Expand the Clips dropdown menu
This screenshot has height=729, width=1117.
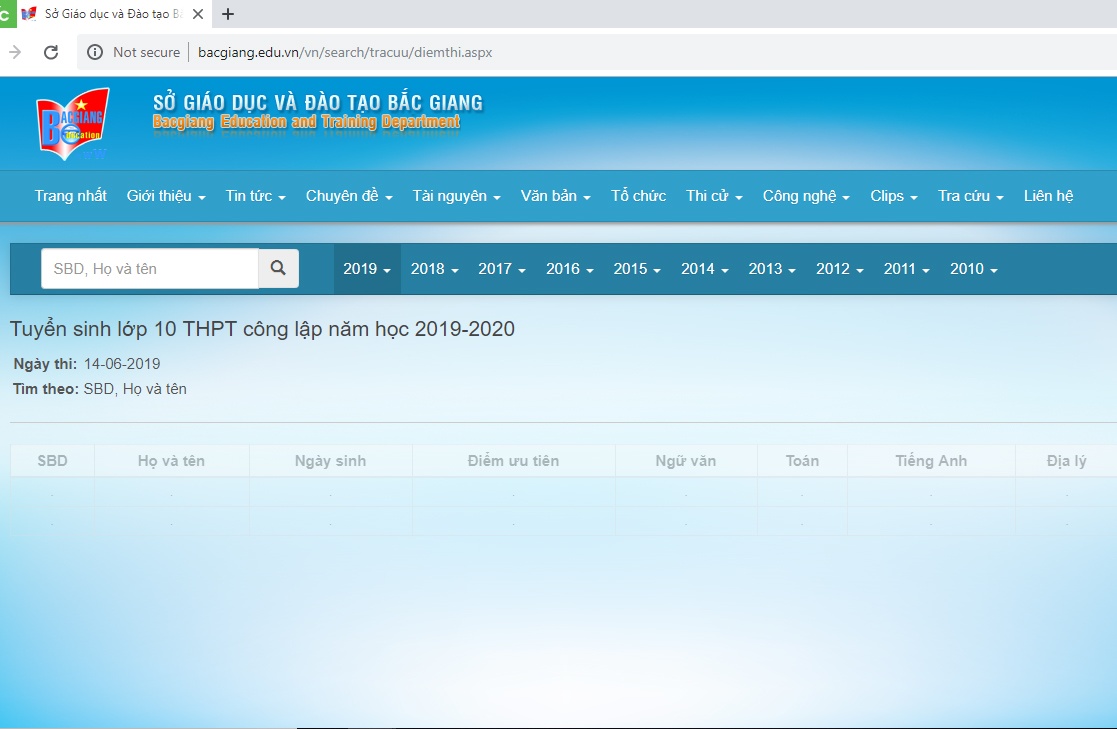[x=892, y=195]
